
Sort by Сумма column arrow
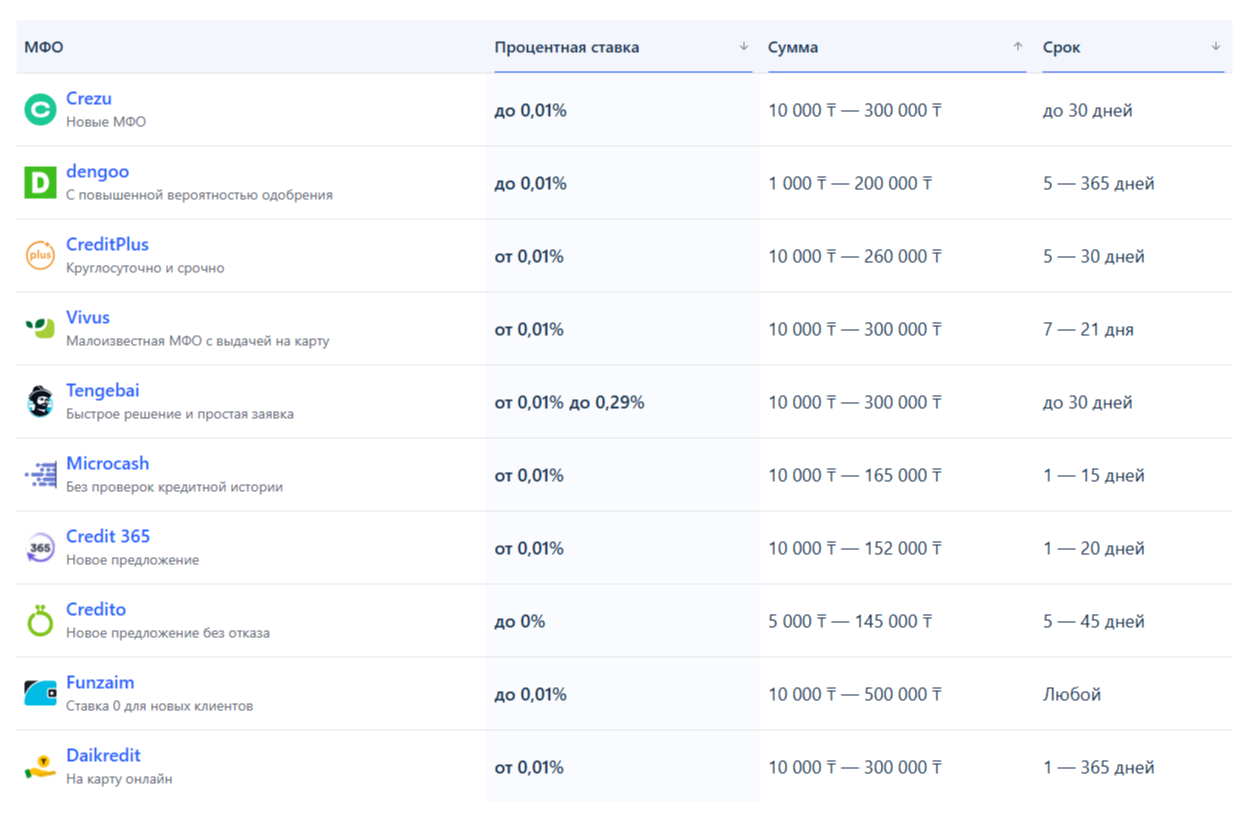click(1017, 47)
